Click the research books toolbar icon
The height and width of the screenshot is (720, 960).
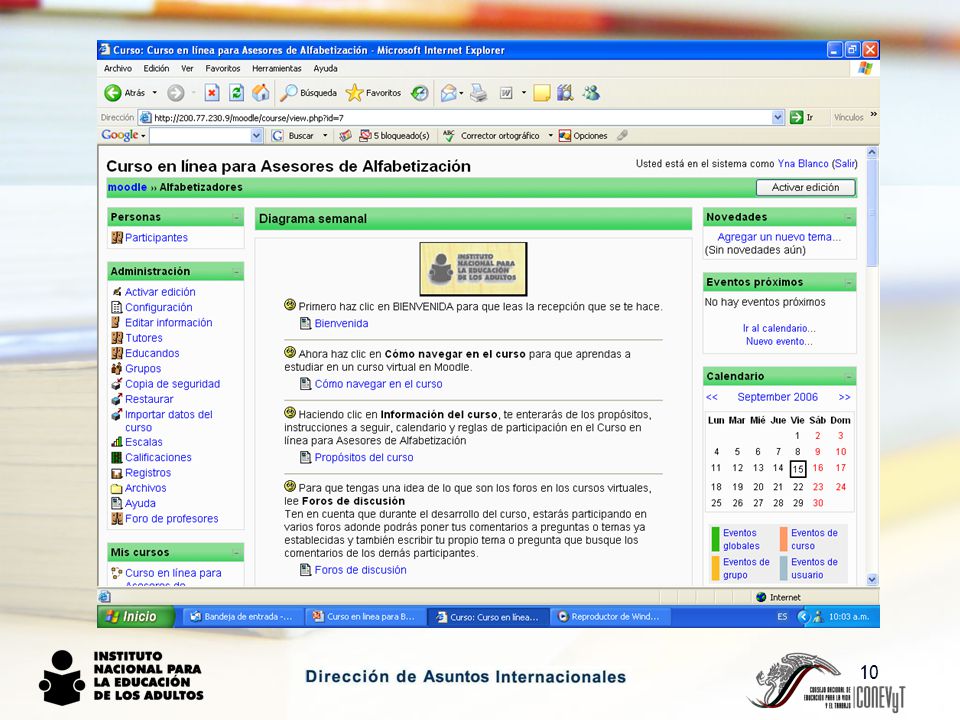point(564,93)
